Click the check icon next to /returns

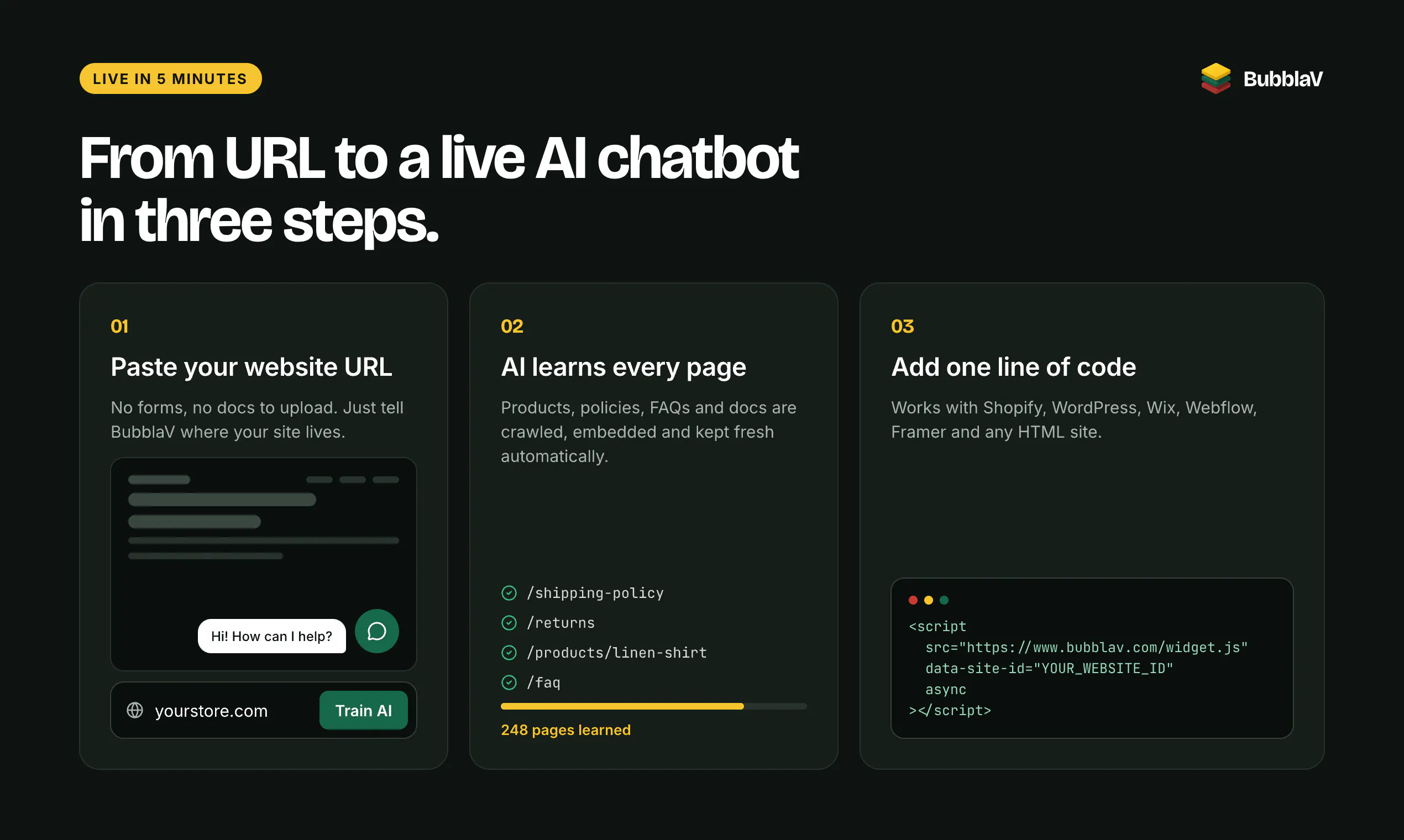coord(509,623)
